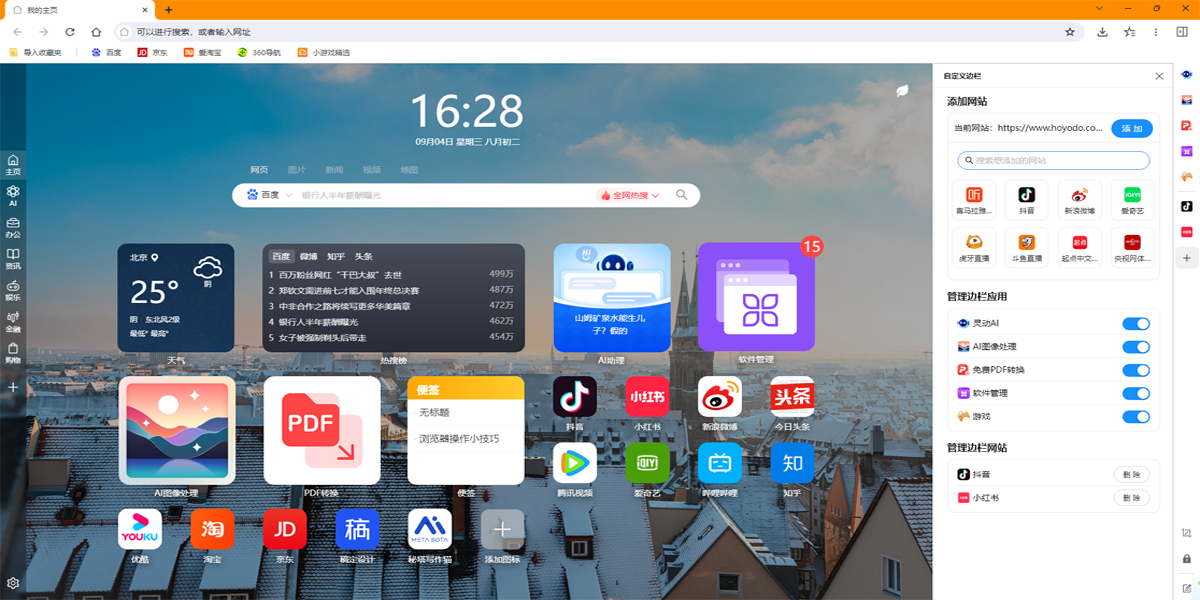
Task: Open the 优酷 YOUKU shortcut
Action: click(139, 529)
